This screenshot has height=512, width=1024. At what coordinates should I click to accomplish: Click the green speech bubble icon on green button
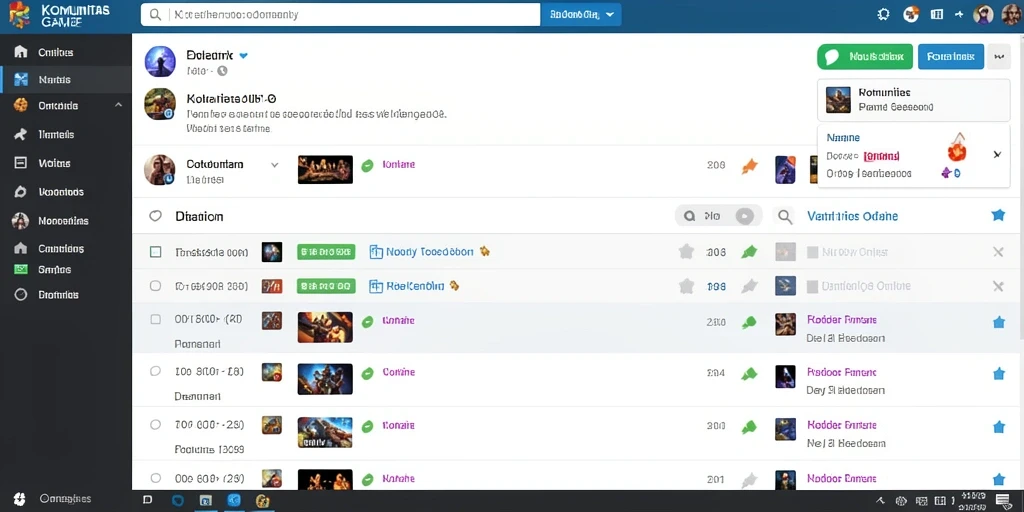point(831,57)
